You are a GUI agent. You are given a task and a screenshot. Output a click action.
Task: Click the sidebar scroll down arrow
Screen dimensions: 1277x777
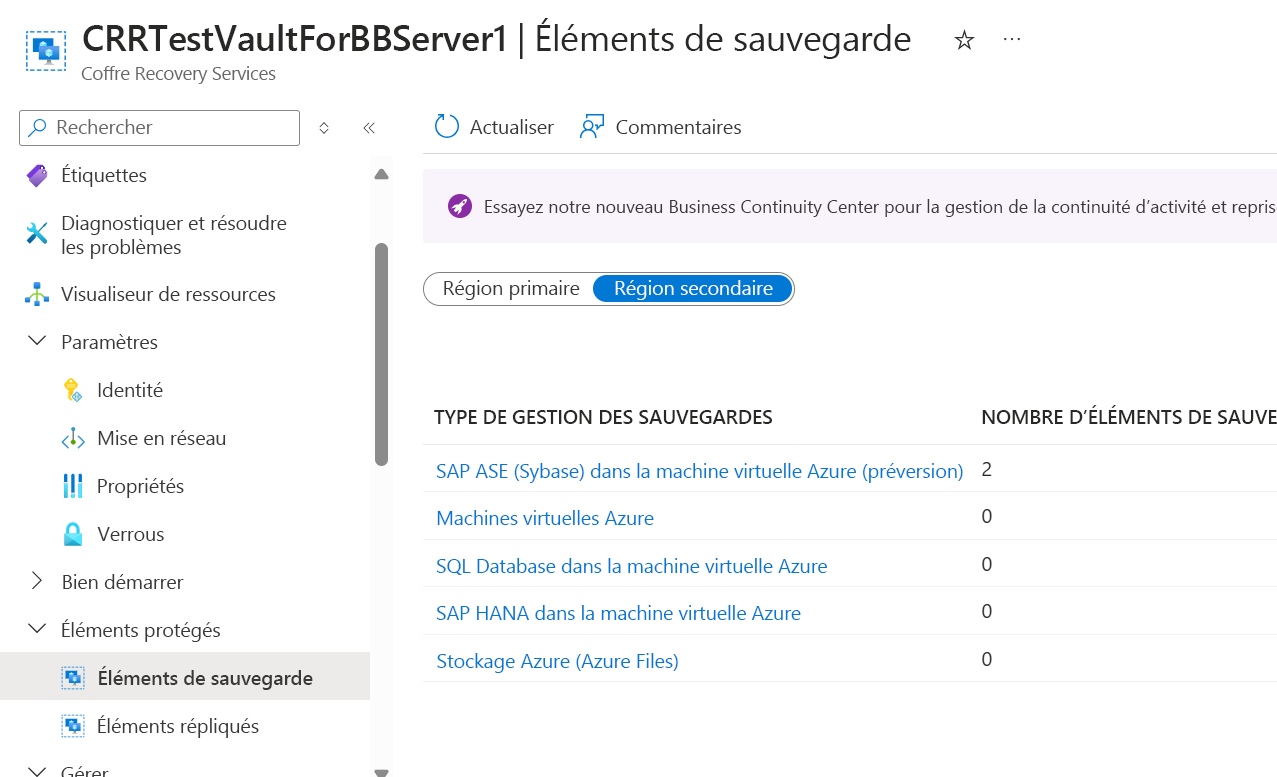tap(381, 771)
